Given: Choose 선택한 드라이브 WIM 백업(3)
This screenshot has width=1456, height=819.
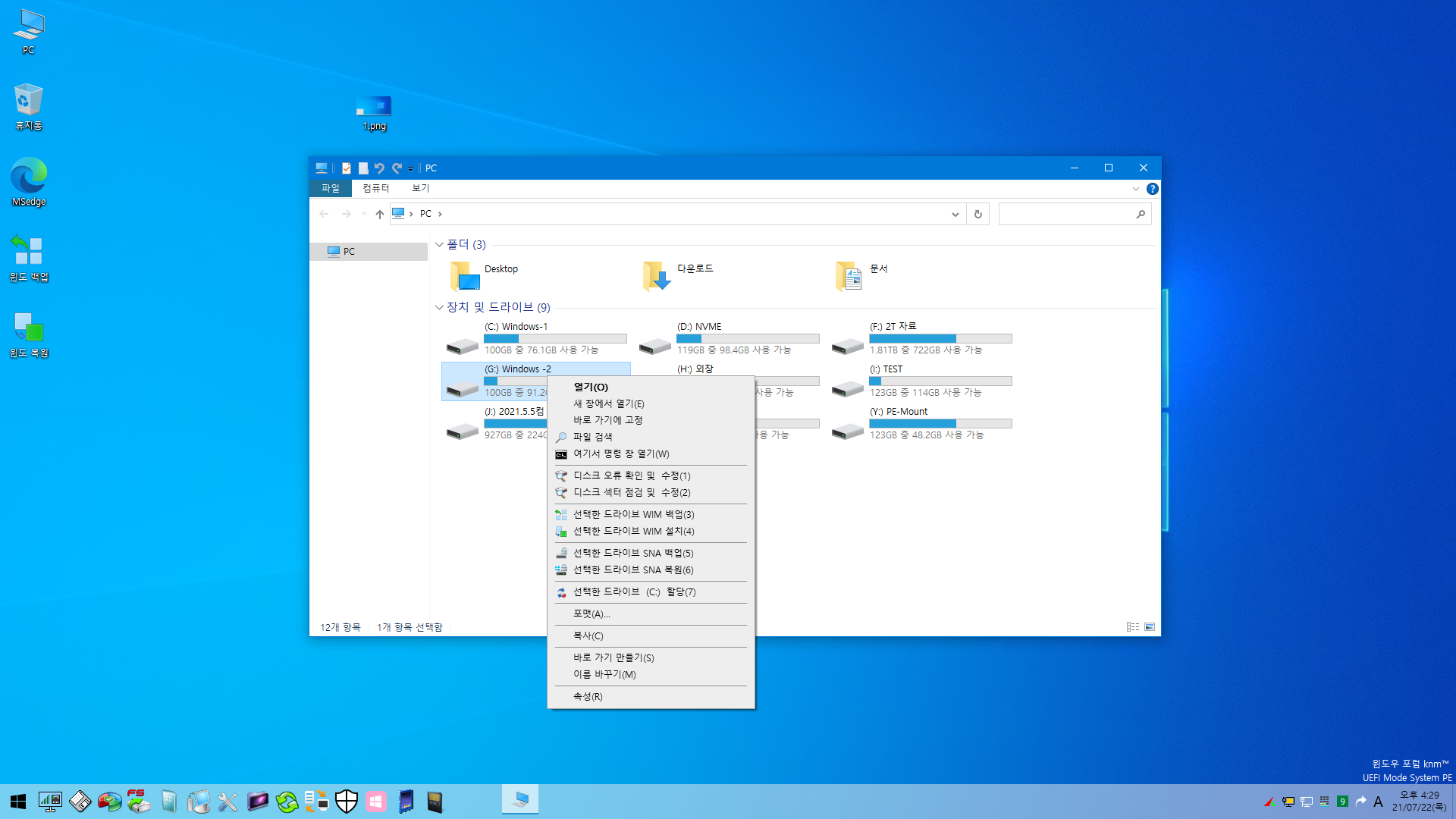Looking at the screenshot, I should 651,515.
